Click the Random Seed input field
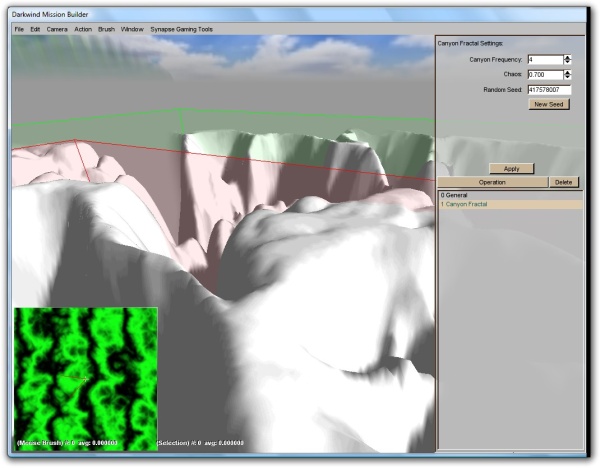Screen dimensions: 600x468 coord(548,90)
